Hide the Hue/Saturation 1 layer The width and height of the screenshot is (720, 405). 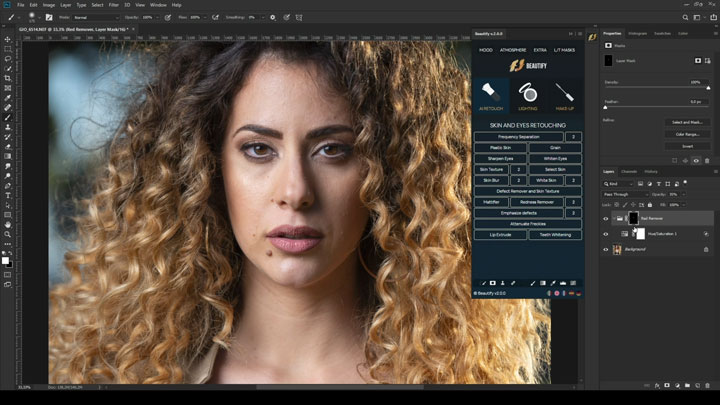coord(606,234)
